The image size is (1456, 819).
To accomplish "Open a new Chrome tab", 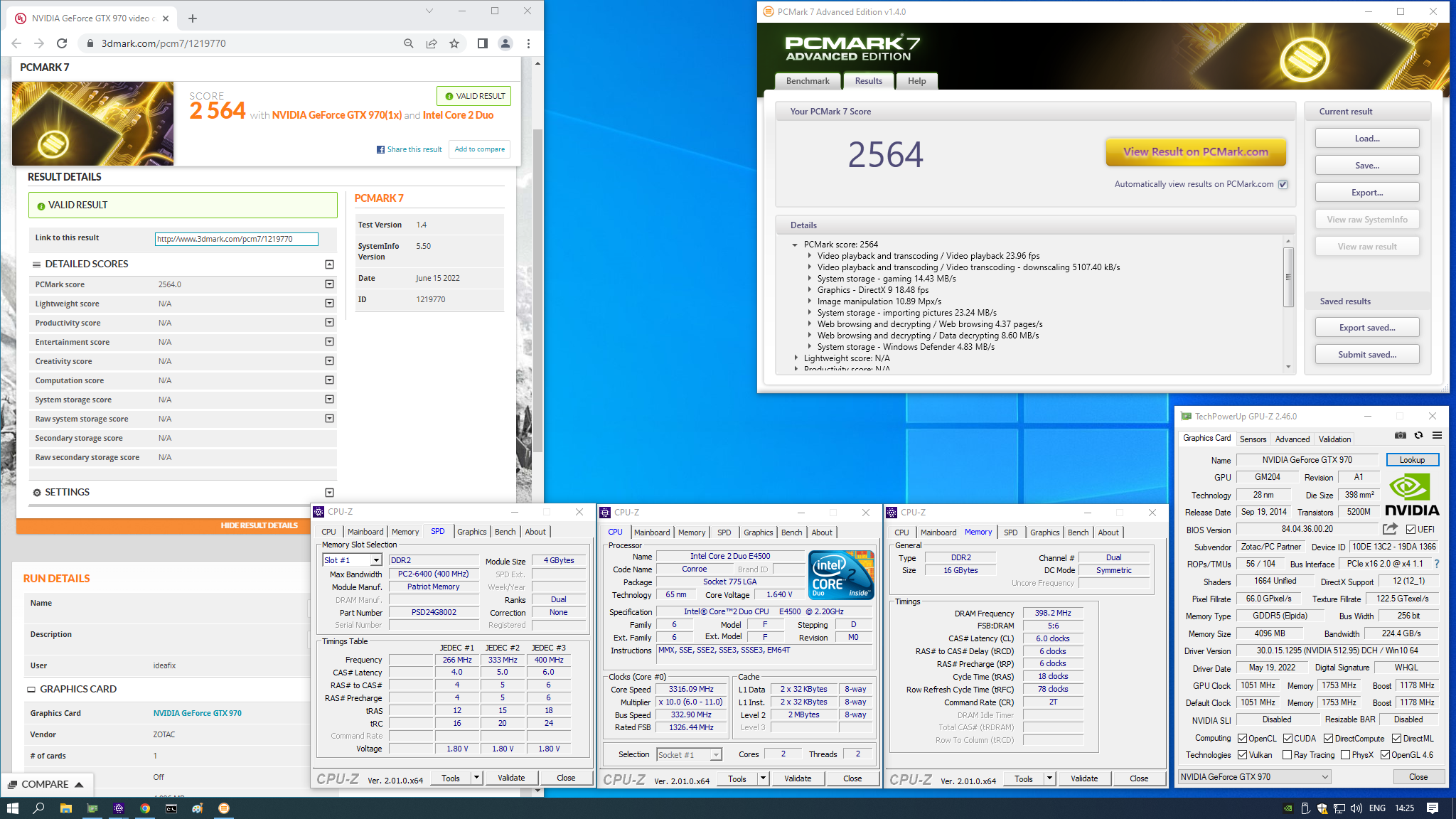I will pos(193,18).
